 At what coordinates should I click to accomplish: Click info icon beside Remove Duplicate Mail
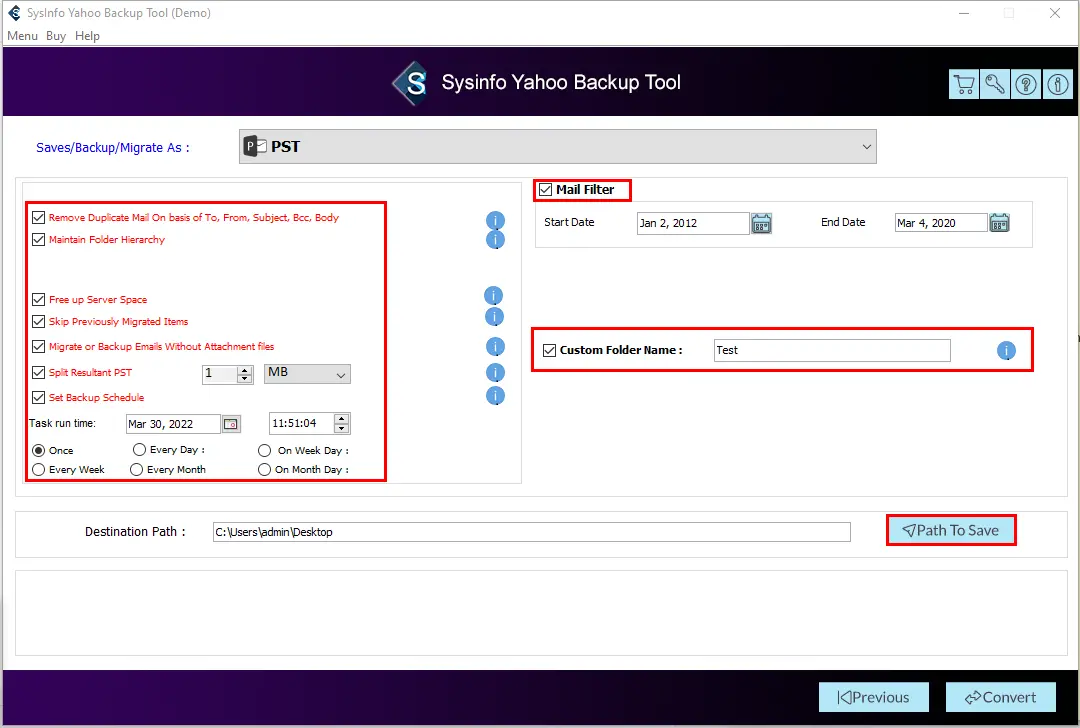[x=495, y=220]
